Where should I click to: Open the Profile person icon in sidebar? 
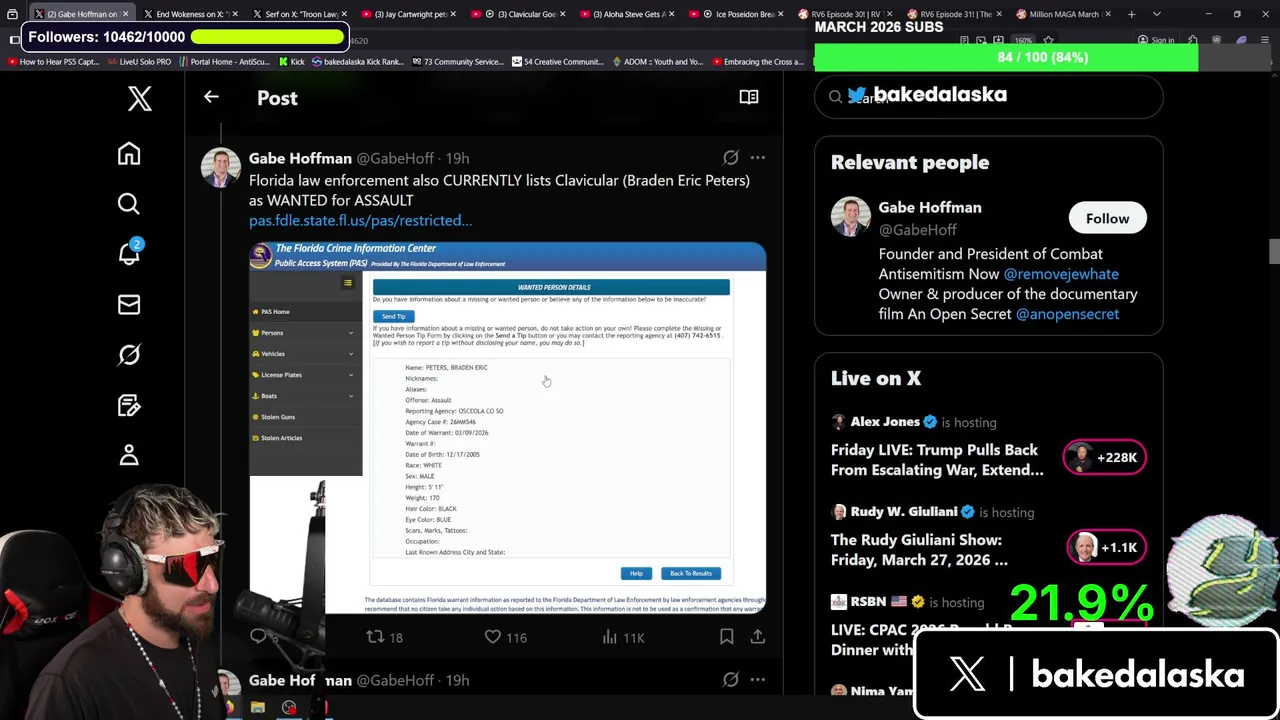click(129, 455)
